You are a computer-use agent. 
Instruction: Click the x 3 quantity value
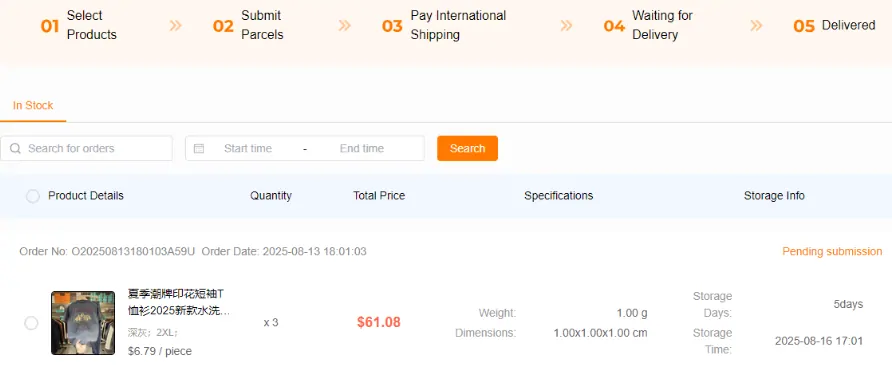tap(271, 323)
